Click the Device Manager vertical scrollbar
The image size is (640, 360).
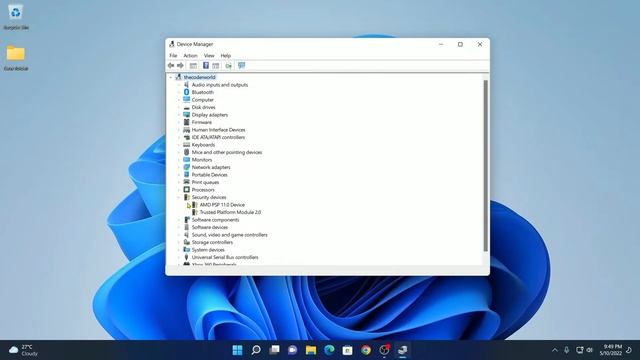tap(486, 165)
